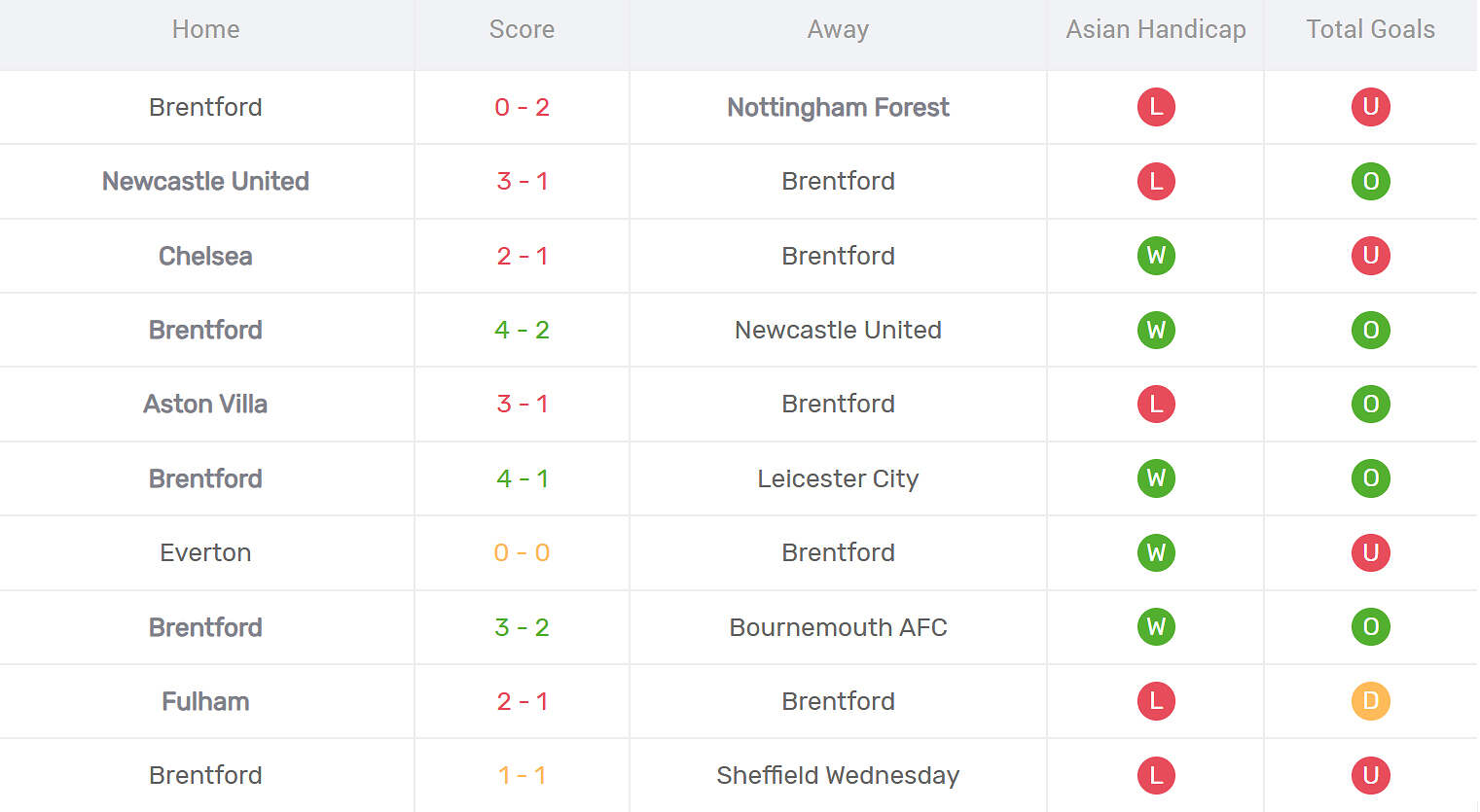
Task: Click the Total Goals column header
Action: (x=1370, y=30)
